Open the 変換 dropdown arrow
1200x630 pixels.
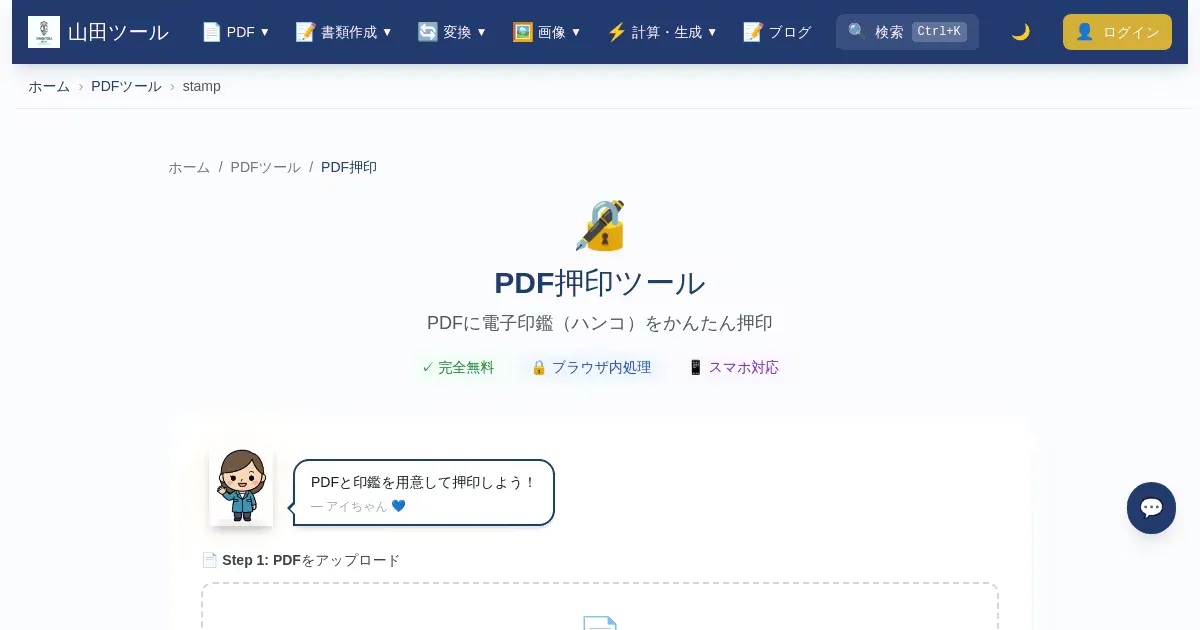[481, 32]
